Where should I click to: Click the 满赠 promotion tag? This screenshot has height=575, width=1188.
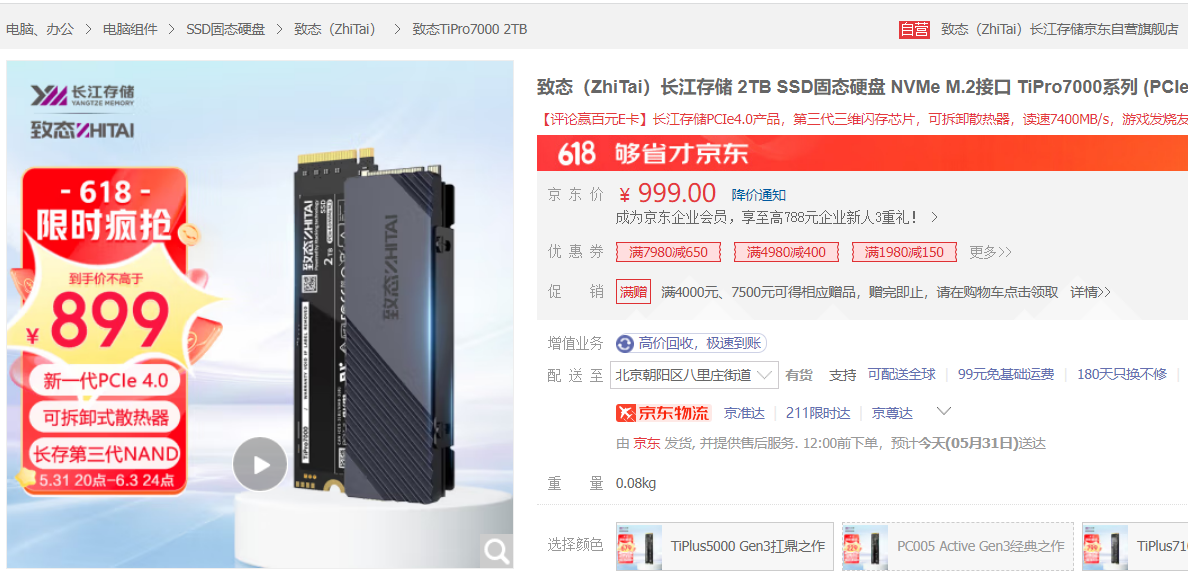click(633, 292)
